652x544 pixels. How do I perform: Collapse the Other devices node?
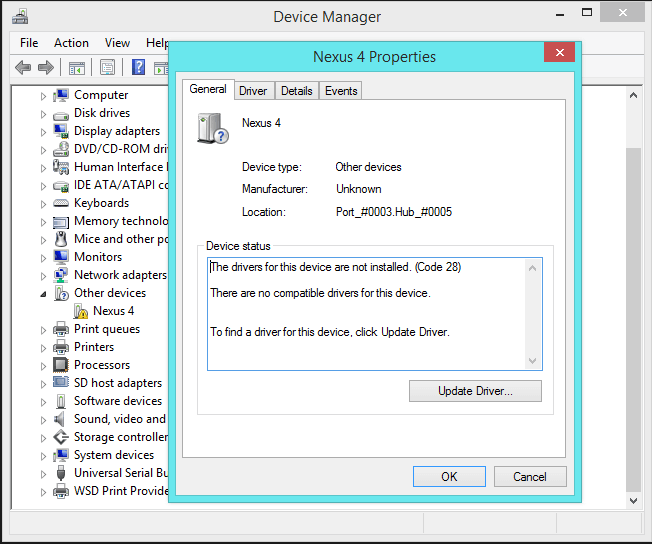(x=43, y=294)
